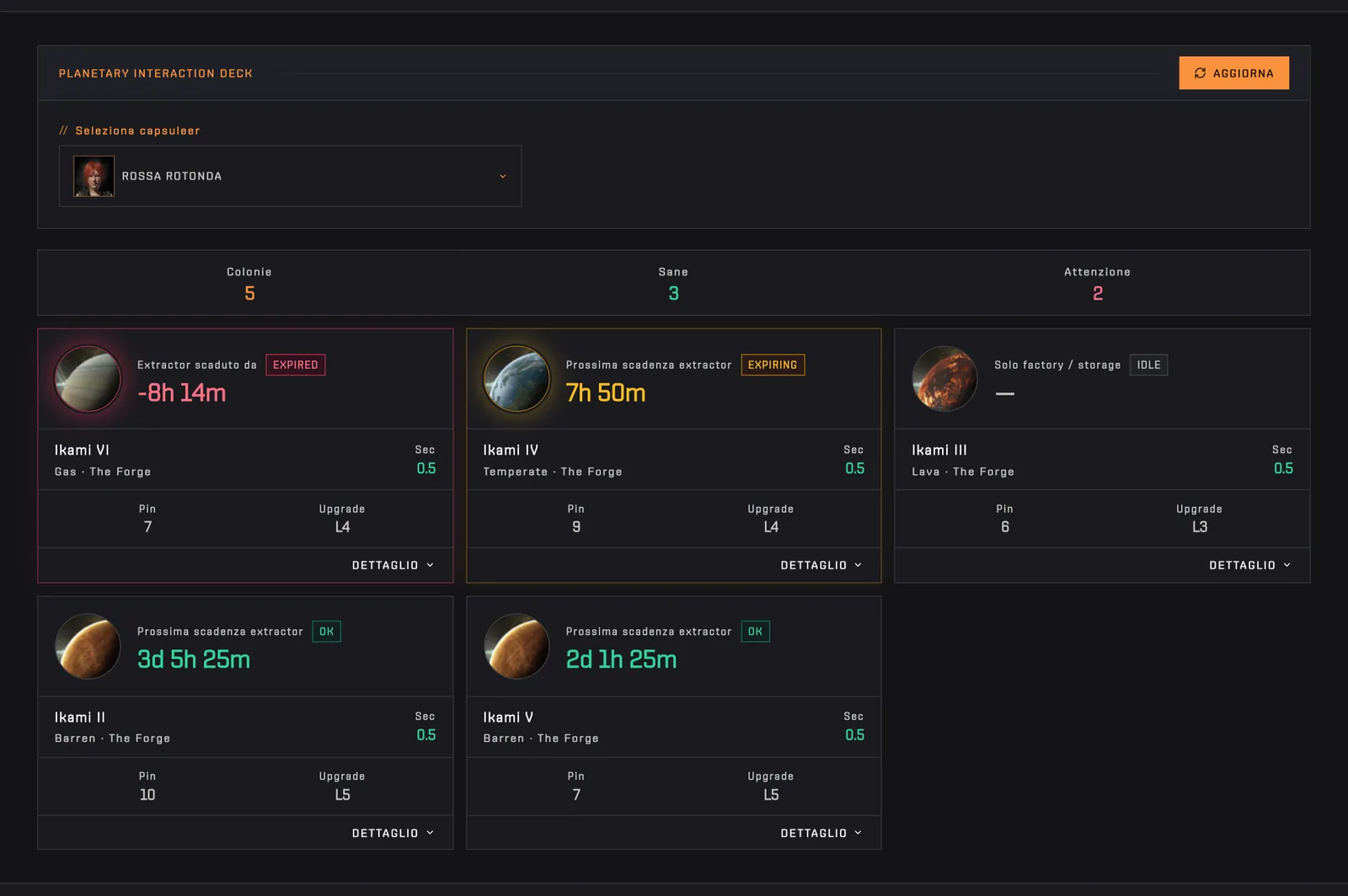The height and width of the screenshot is (896, 1348).
Task: Click the 7h 50m expiring timer
Action: (606, 392)
